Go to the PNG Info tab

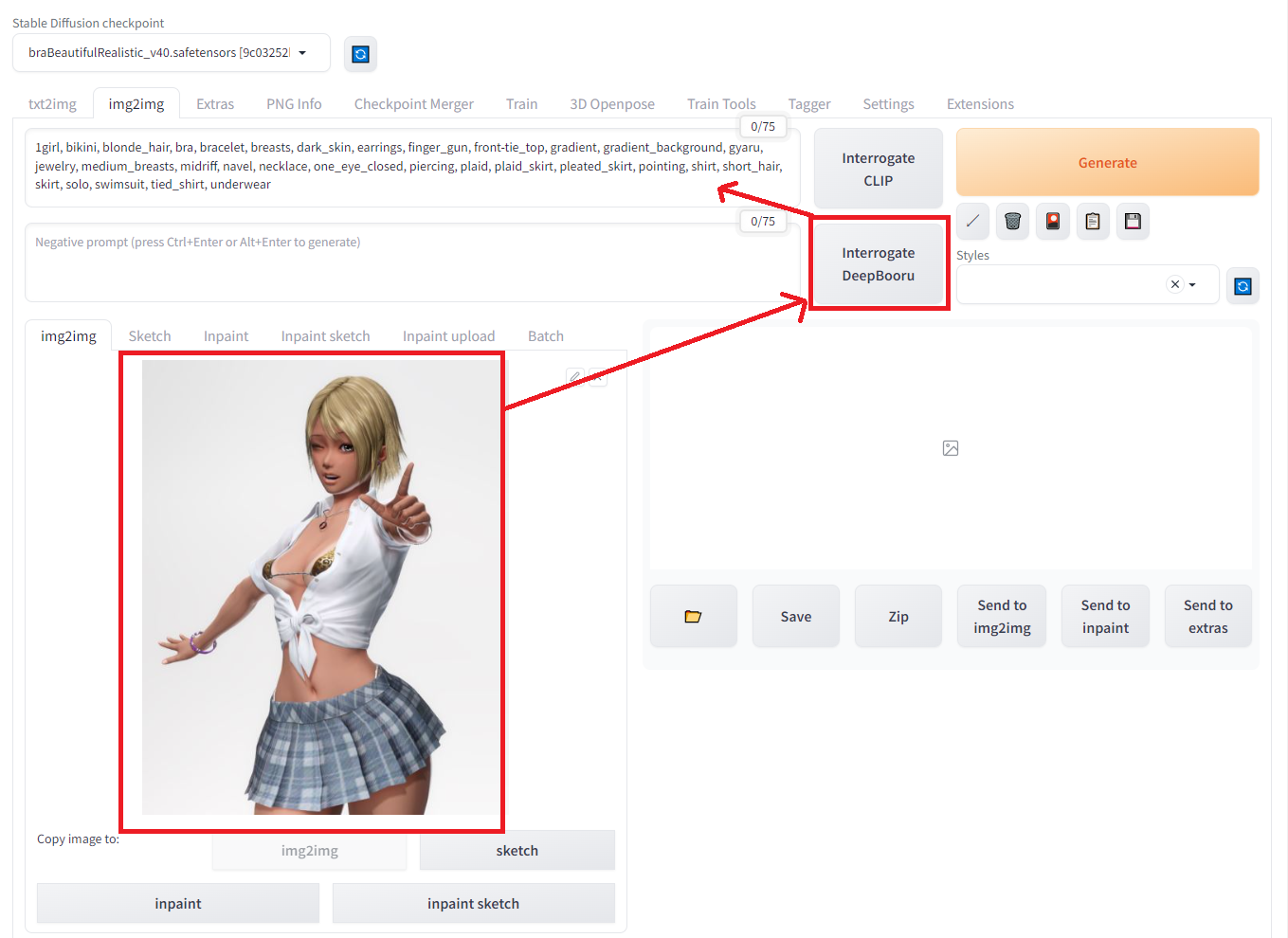coord(294,104)
